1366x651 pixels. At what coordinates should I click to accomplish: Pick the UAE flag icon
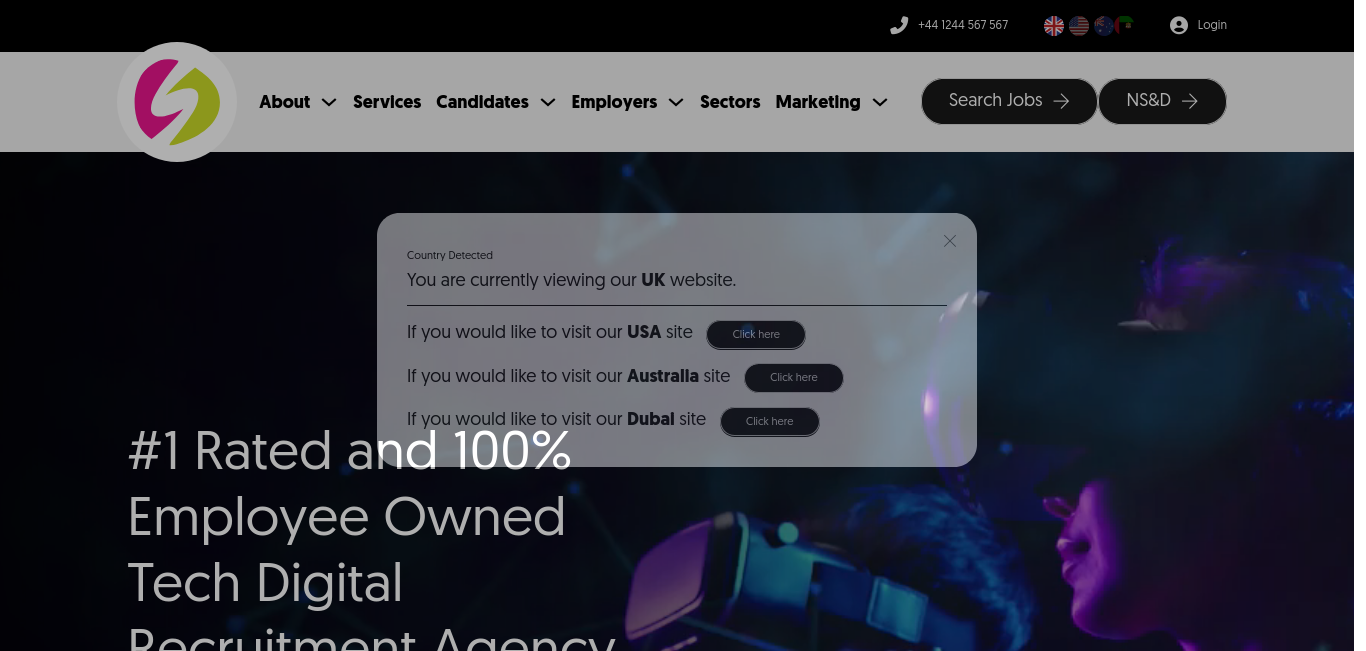(x=1124, y=26)
